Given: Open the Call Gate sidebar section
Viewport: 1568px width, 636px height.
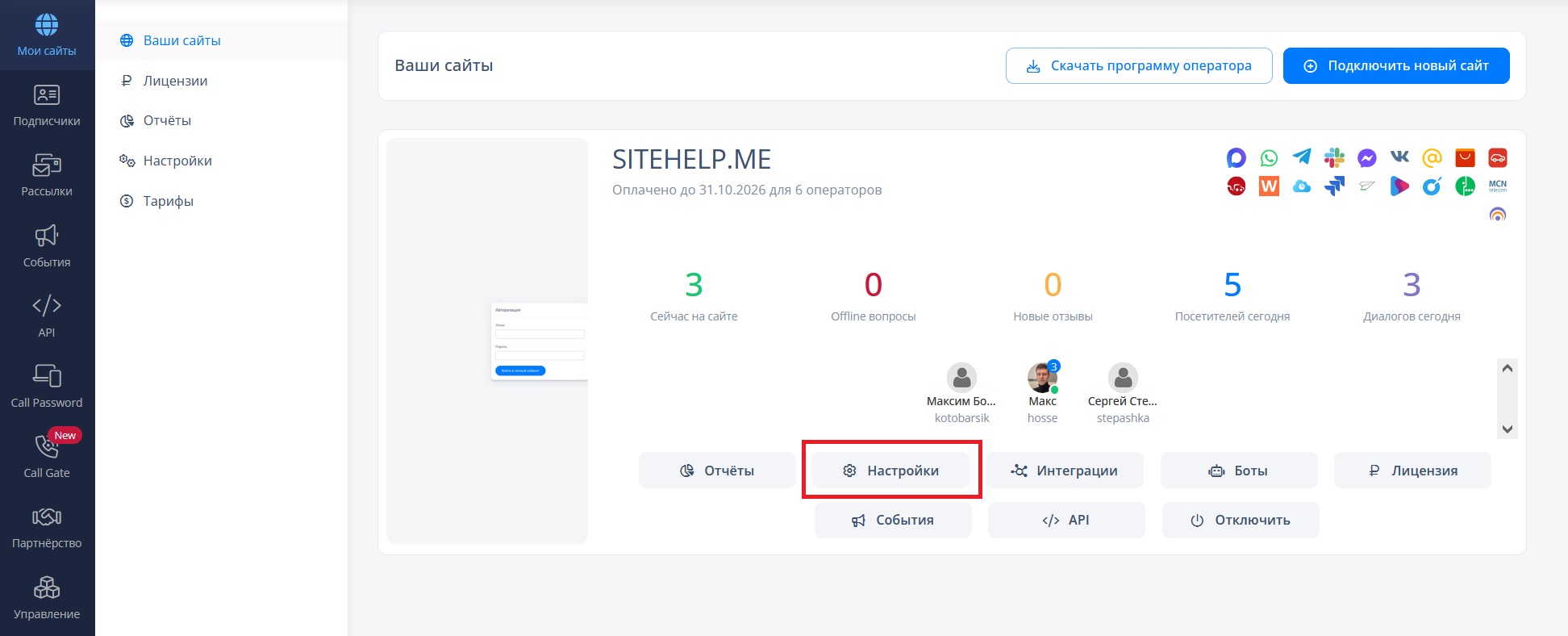Looking at the screenshot, I should pyautogui.click(x=47, y=455).
